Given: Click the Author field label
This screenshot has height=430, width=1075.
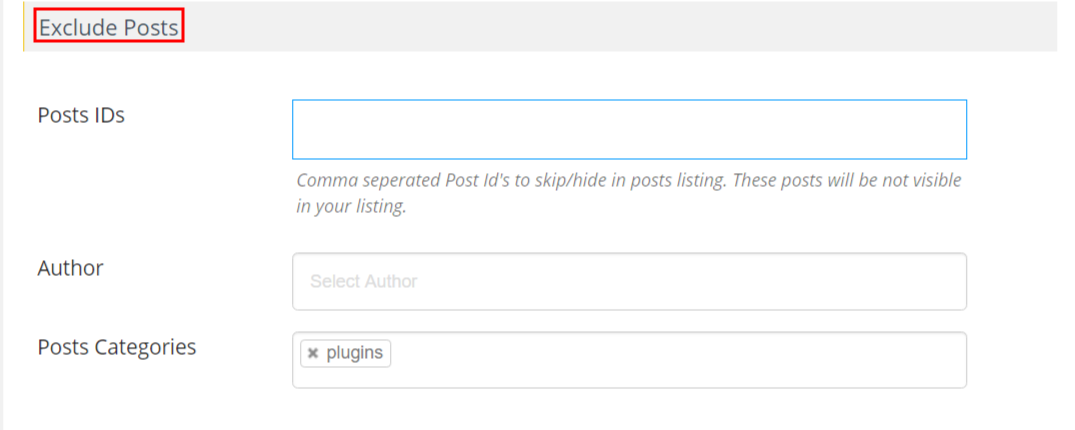Looking at the screenshot, I should (70, 268).
